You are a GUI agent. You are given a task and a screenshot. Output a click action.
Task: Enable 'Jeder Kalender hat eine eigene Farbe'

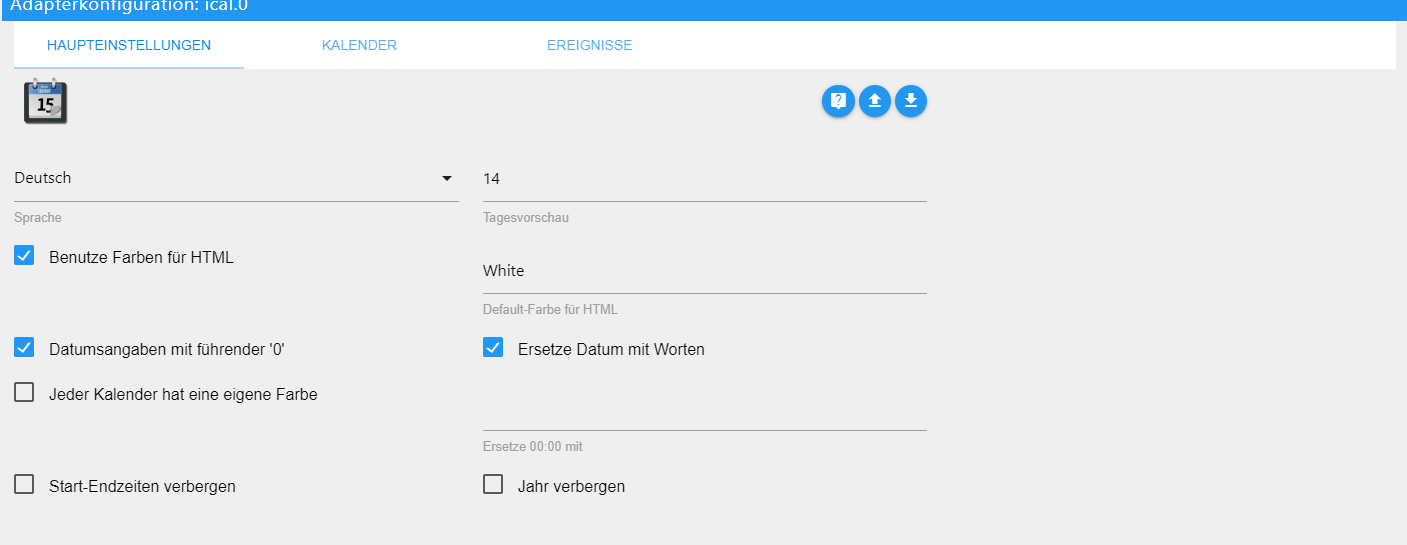click(24, 393)
